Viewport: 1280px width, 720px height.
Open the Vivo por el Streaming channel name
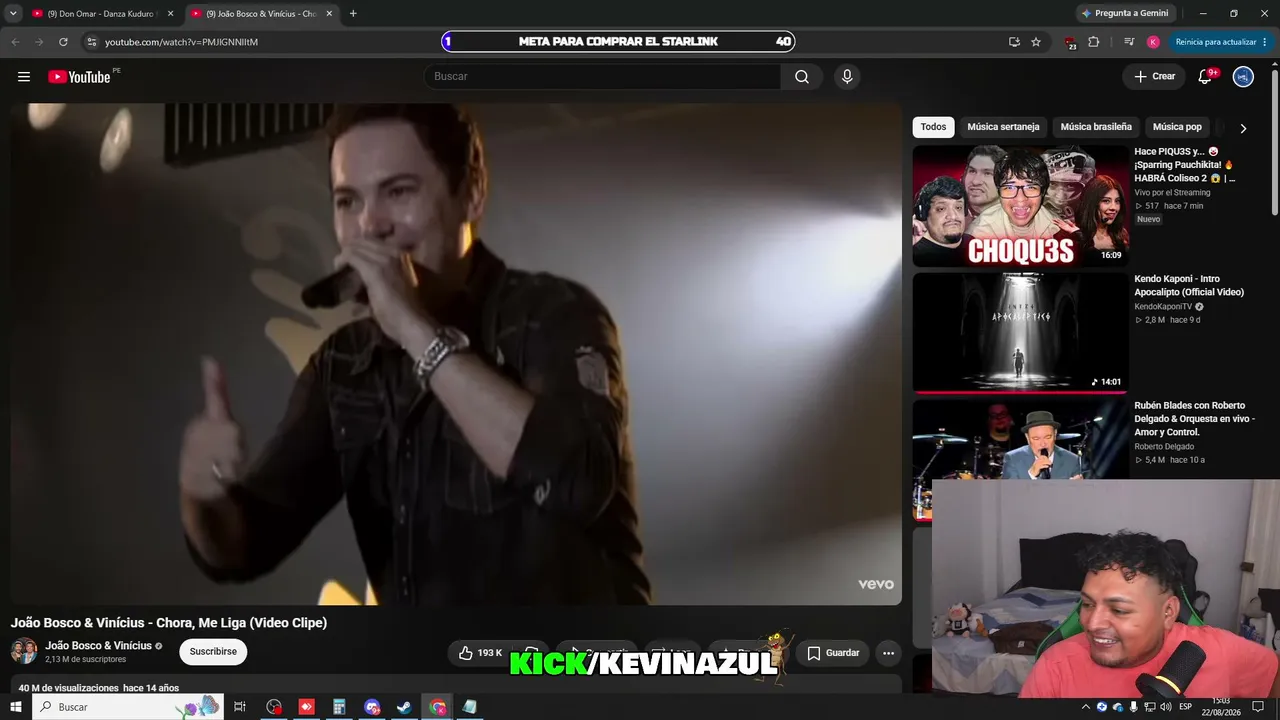tap(1172, 193)
